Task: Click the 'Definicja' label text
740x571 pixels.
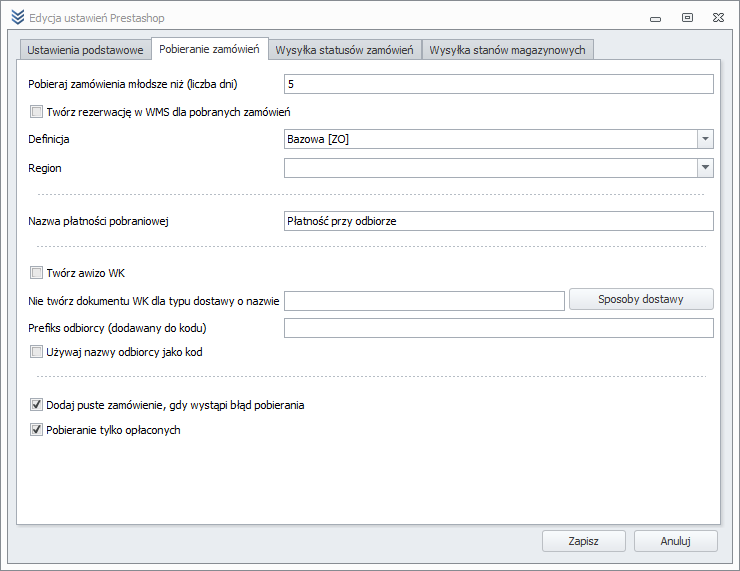Action: [x=49, y=139]
